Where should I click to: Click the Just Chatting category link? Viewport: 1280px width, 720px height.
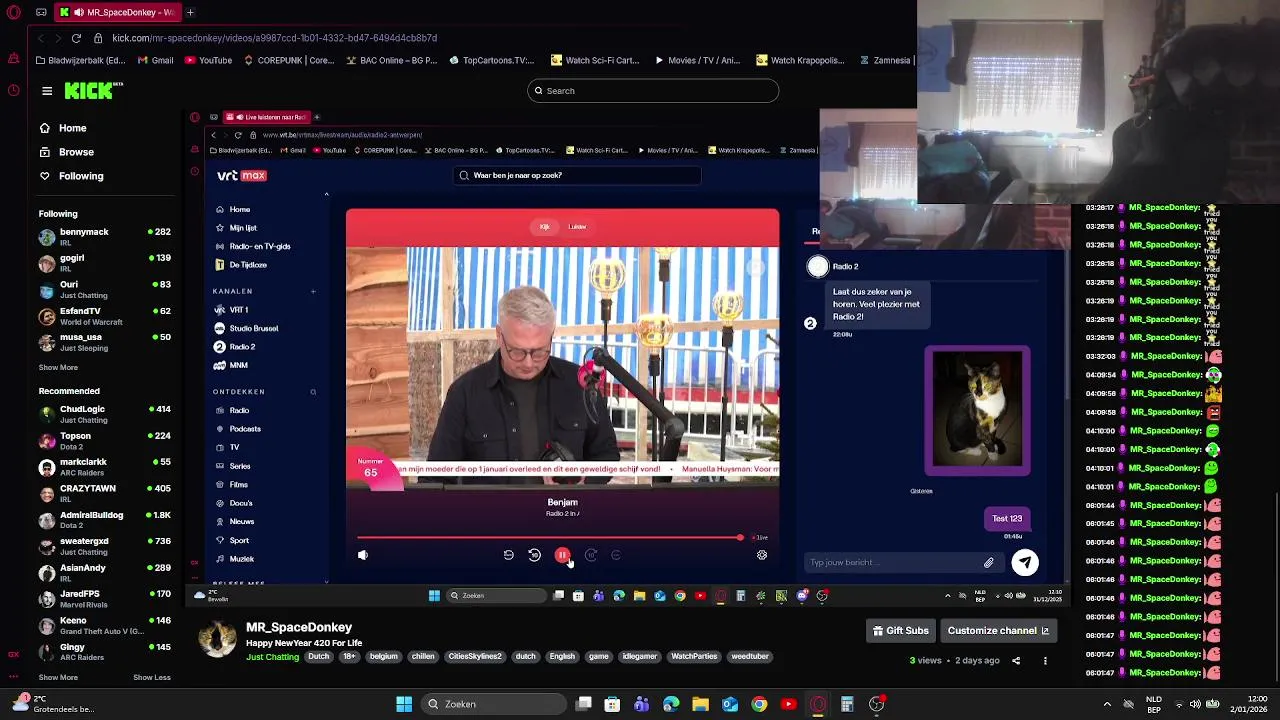coord(272,657)
